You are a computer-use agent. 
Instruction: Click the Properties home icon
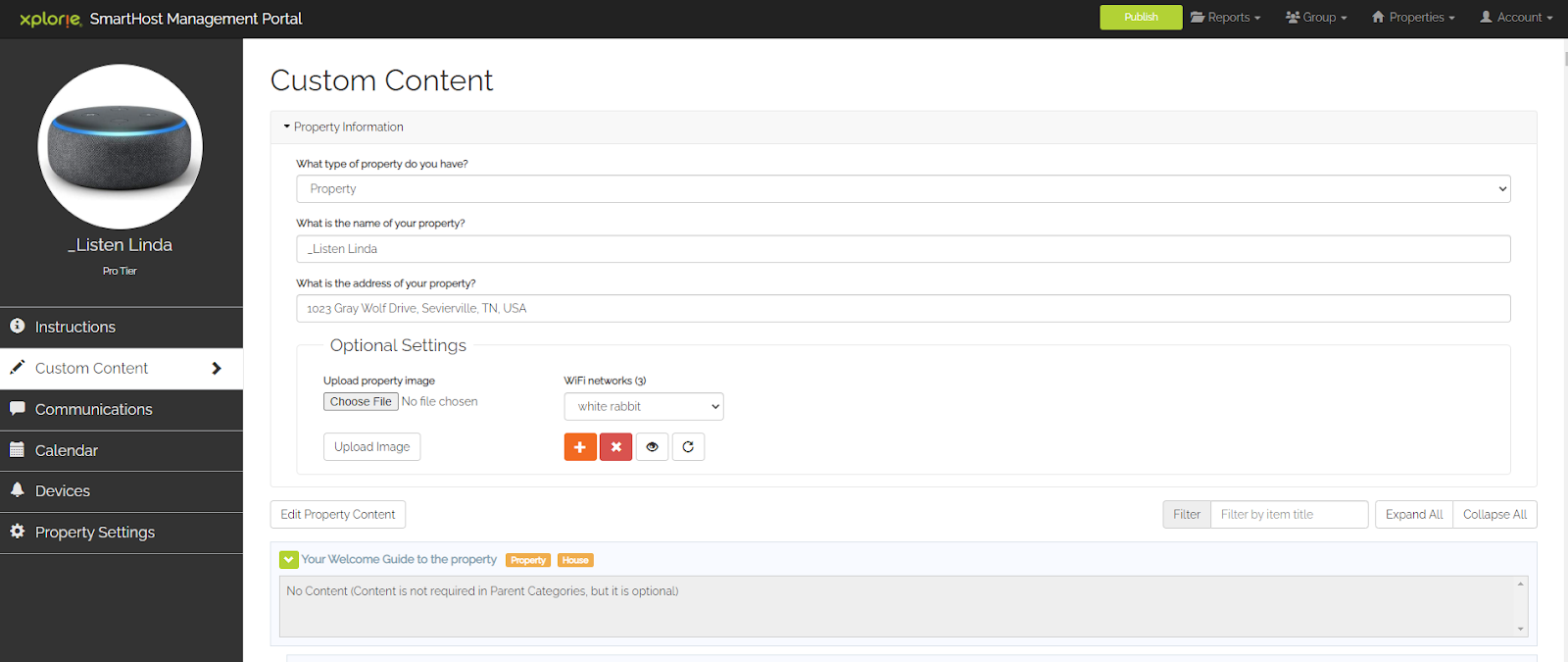pyautogui.click(x=1378, y=18)
